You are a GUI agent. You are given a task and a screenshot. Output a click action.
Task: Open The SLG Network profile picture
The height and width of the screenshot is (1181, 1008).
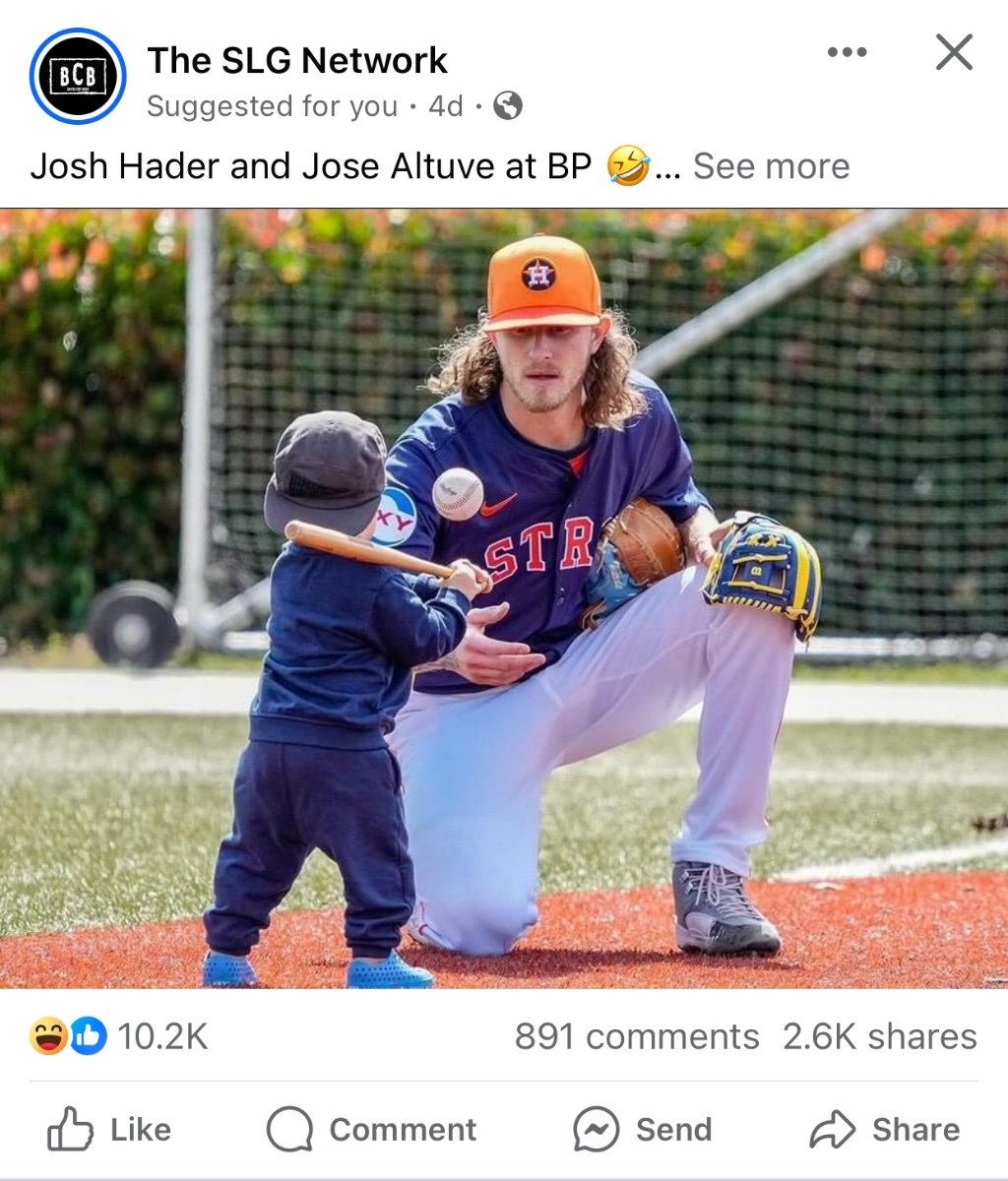coord(78,77)
